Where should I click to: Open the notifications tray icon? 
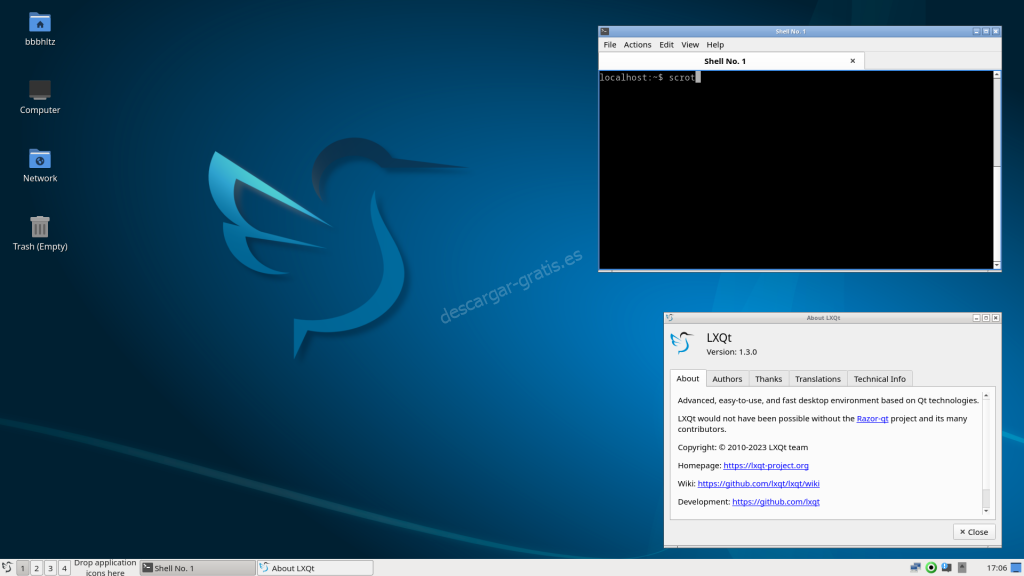[946, 568]
